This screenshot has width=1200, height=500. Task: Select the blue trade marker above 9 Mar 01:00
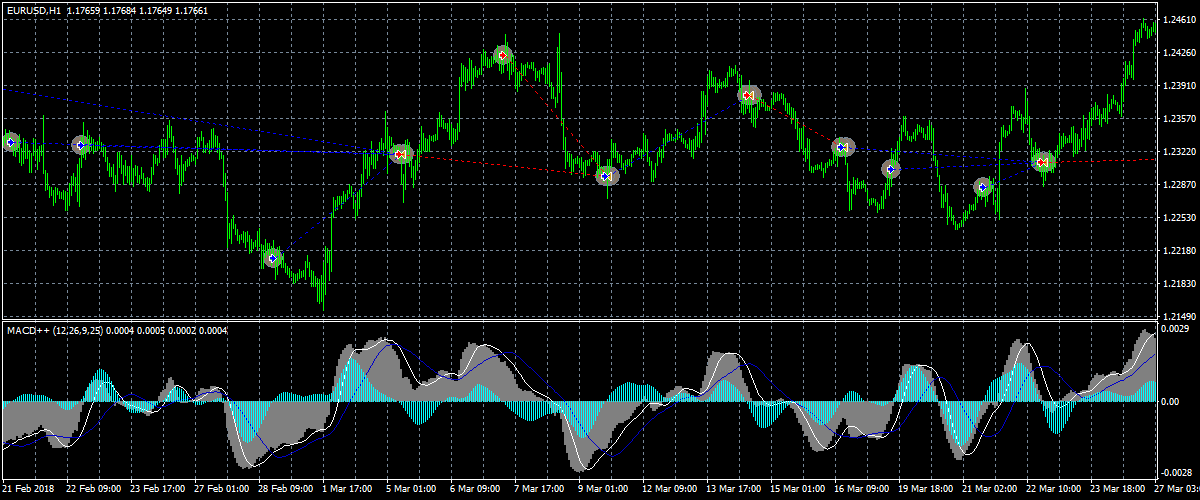(606, 176)
